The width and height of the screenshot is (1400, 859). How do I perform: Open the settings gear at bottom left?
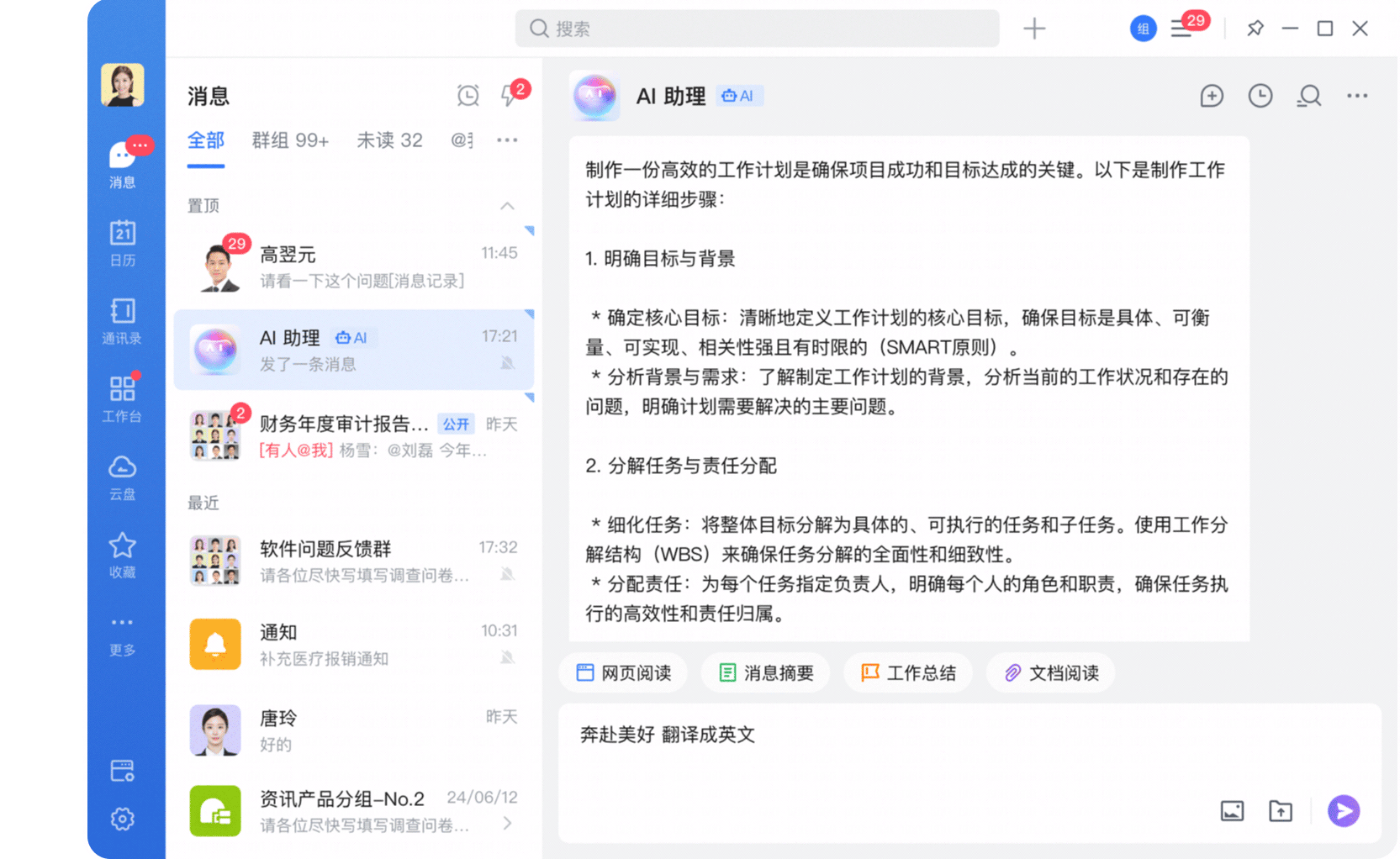[122, 819]
